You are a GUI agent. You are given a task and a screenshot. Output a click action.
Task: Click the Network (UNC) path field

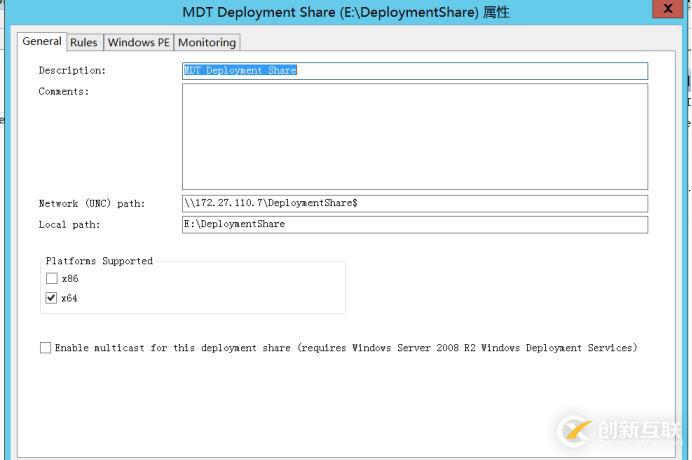pyautogui.click(x=415, y=204)
